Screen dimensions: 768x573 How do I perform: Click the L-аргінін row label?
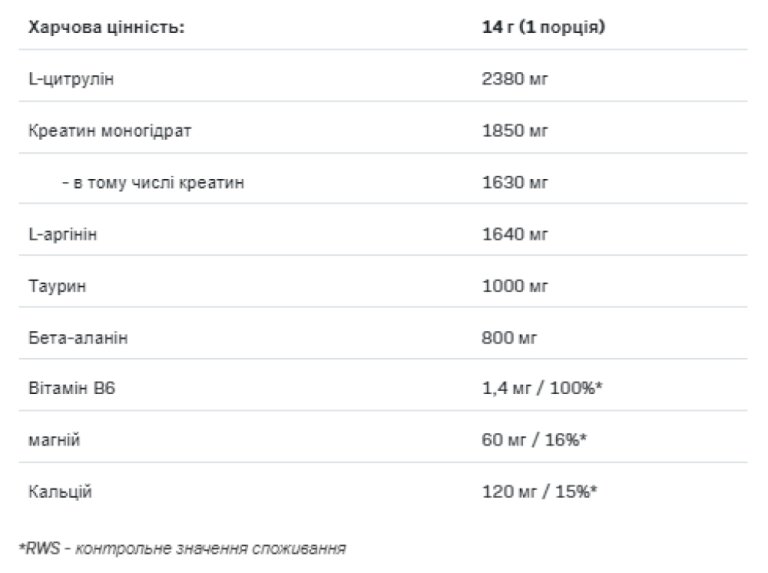point(64,234)
